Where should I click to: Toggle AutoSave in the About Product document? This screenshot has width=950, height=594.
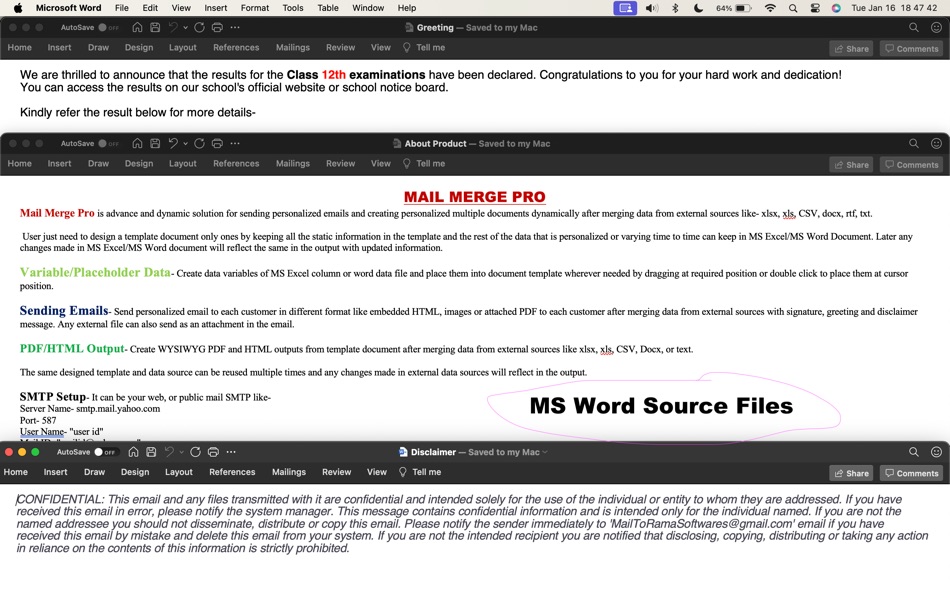coord(103,144)
